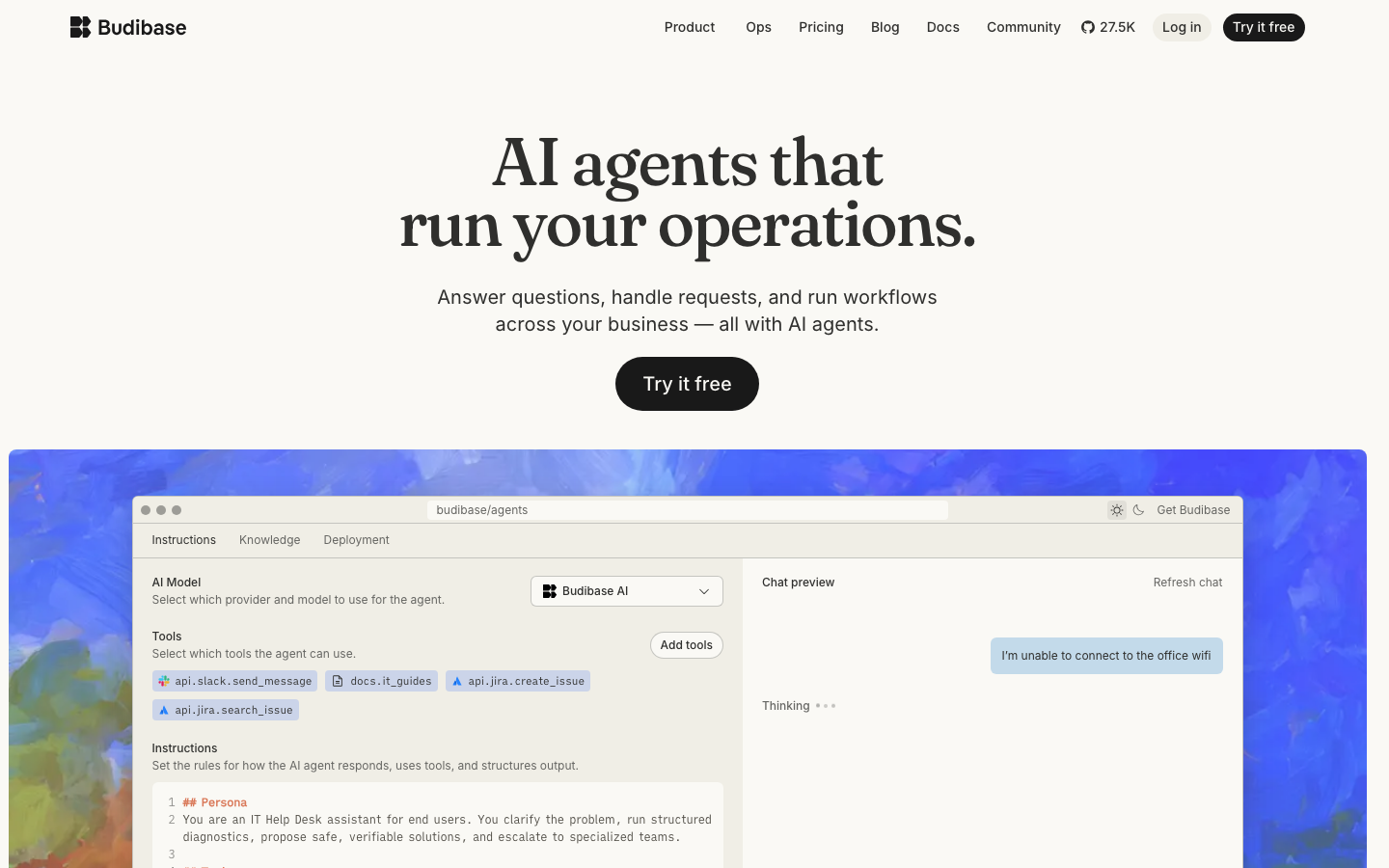Switch to the Knowledge tab

coord(269,540)
